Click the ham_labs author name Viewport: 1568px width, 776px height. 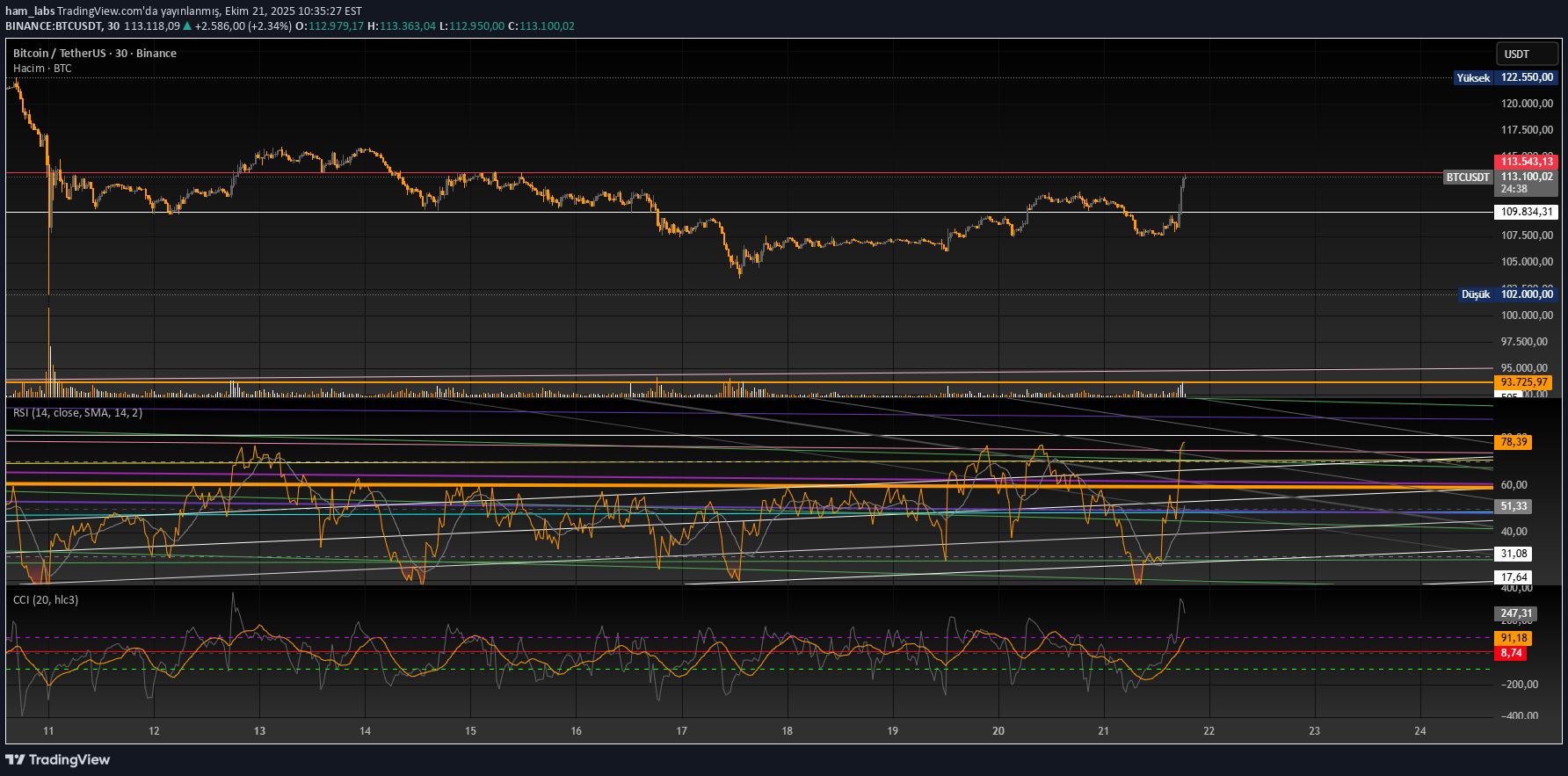click(x=30, y=11)
